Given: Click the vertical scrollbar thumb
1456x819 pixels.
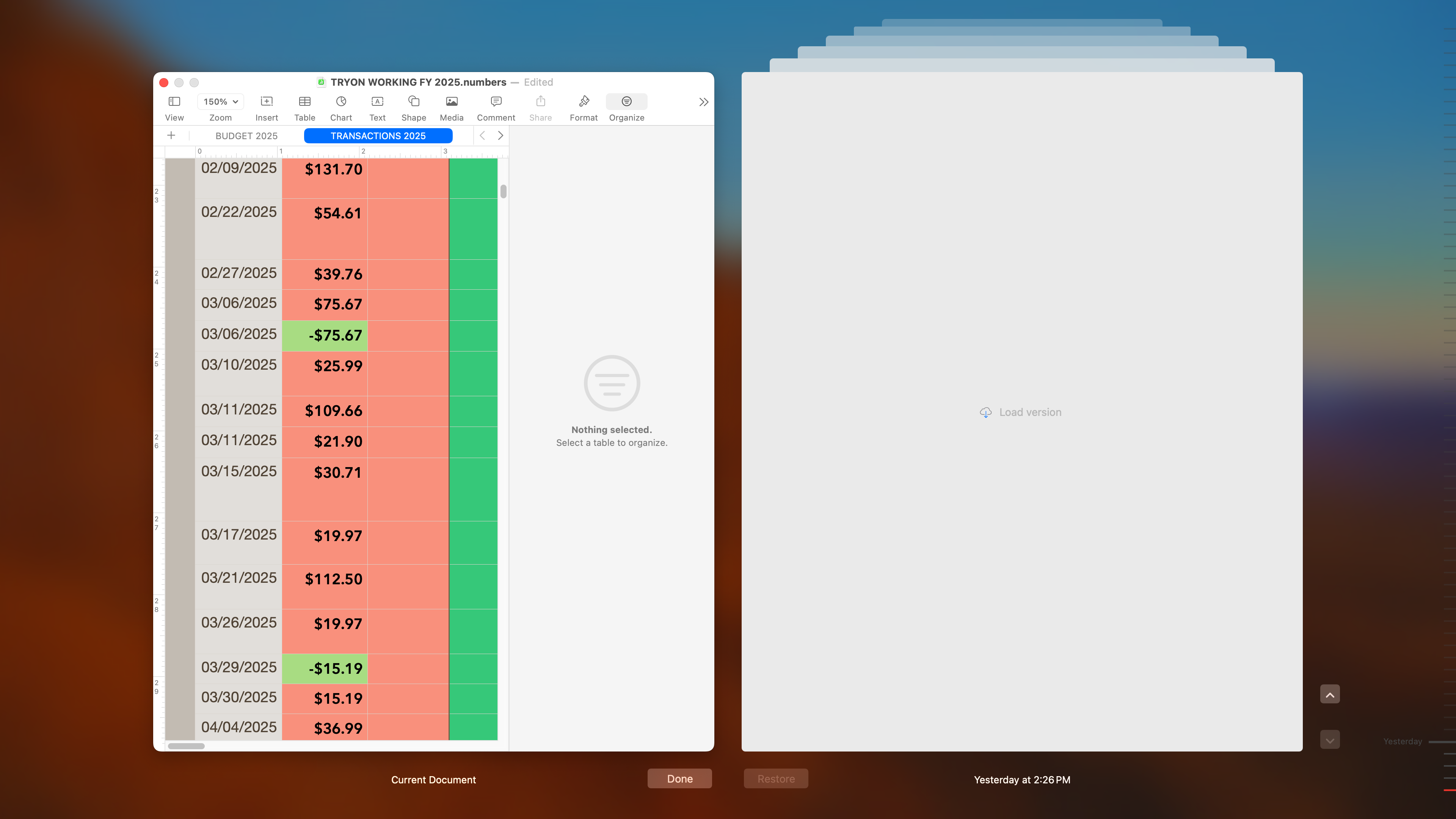Looking at the screenshot, I should [x=503, y=191].
